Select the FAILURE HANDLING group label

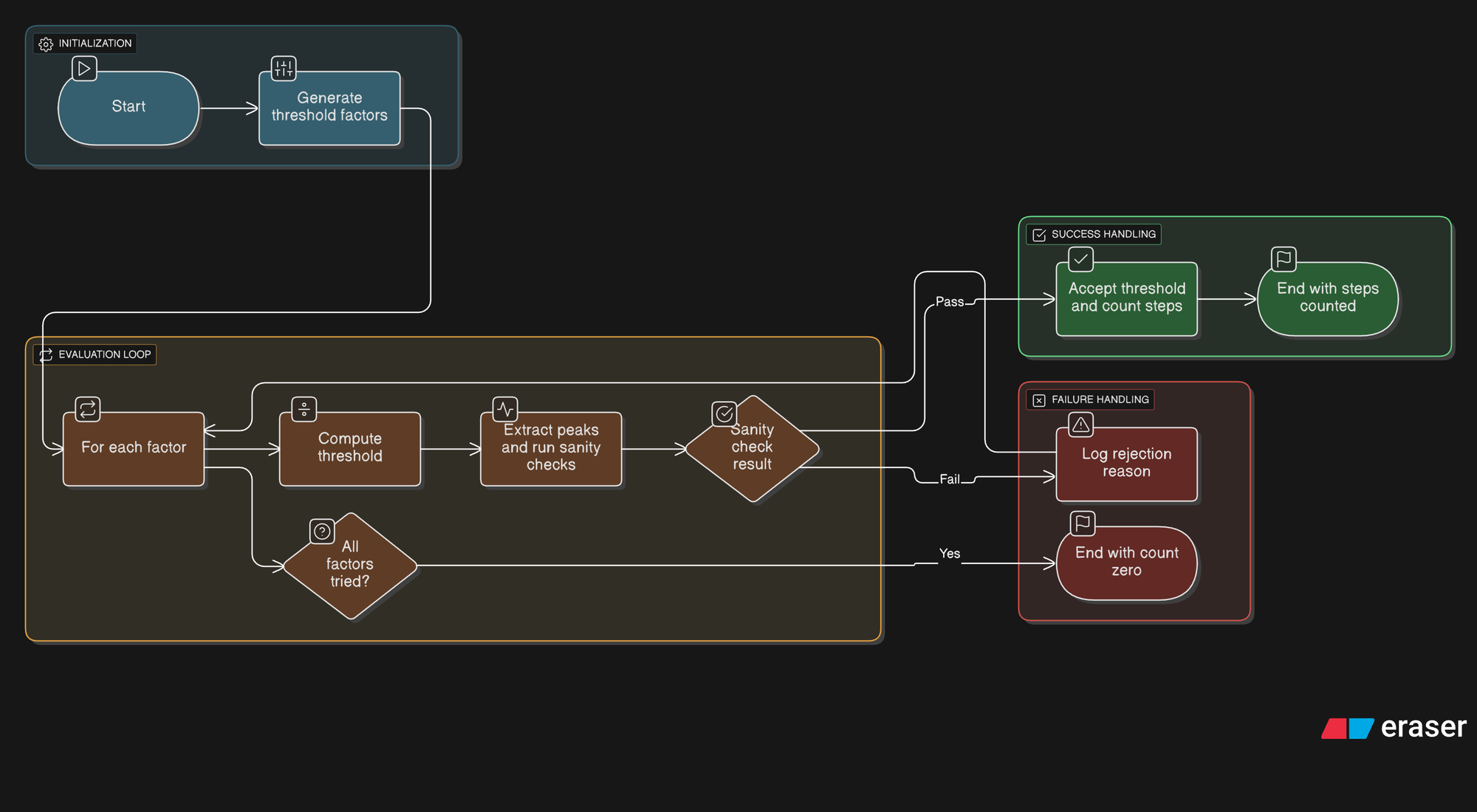pos(1090,400)
